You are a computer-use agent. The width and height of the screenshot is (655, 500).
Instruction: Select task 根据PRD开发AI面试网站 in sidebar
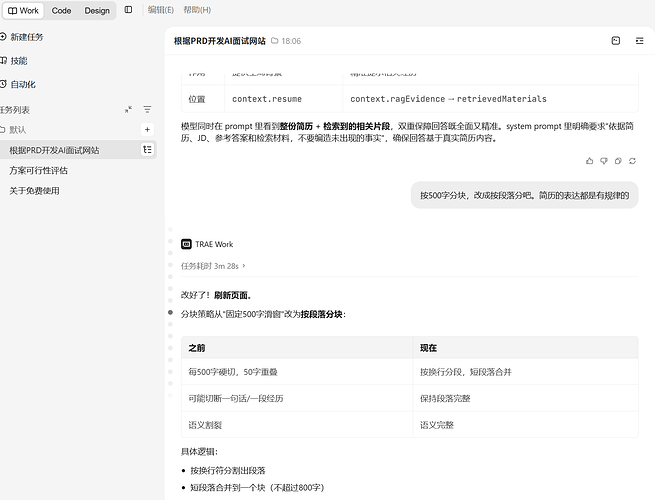pyautogui.click(x=54, y=150)
